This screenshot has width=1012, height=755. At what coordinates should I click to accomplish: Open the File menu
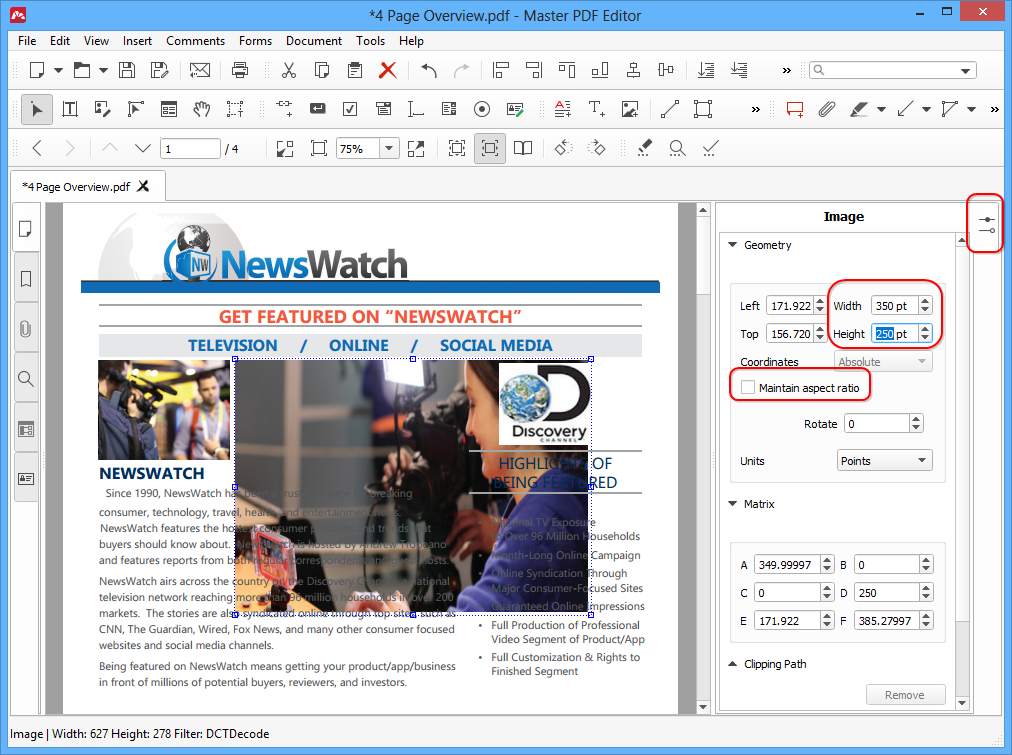27,41
